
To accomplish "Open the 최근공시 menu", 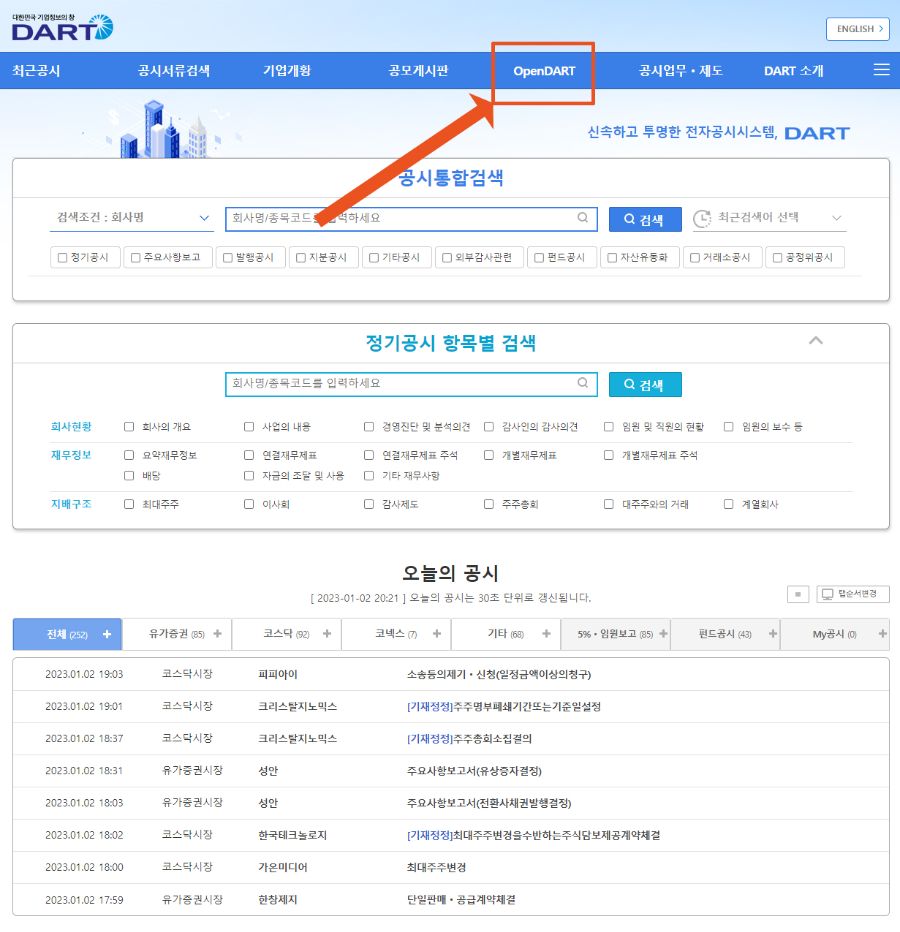I will [x=36, y=71].
